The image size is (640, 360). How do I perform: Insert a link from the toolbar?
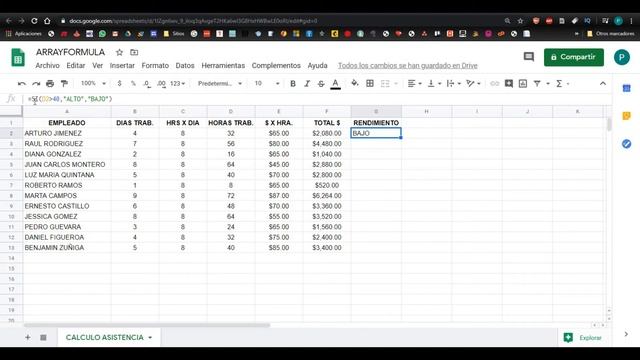click(494, 84)
